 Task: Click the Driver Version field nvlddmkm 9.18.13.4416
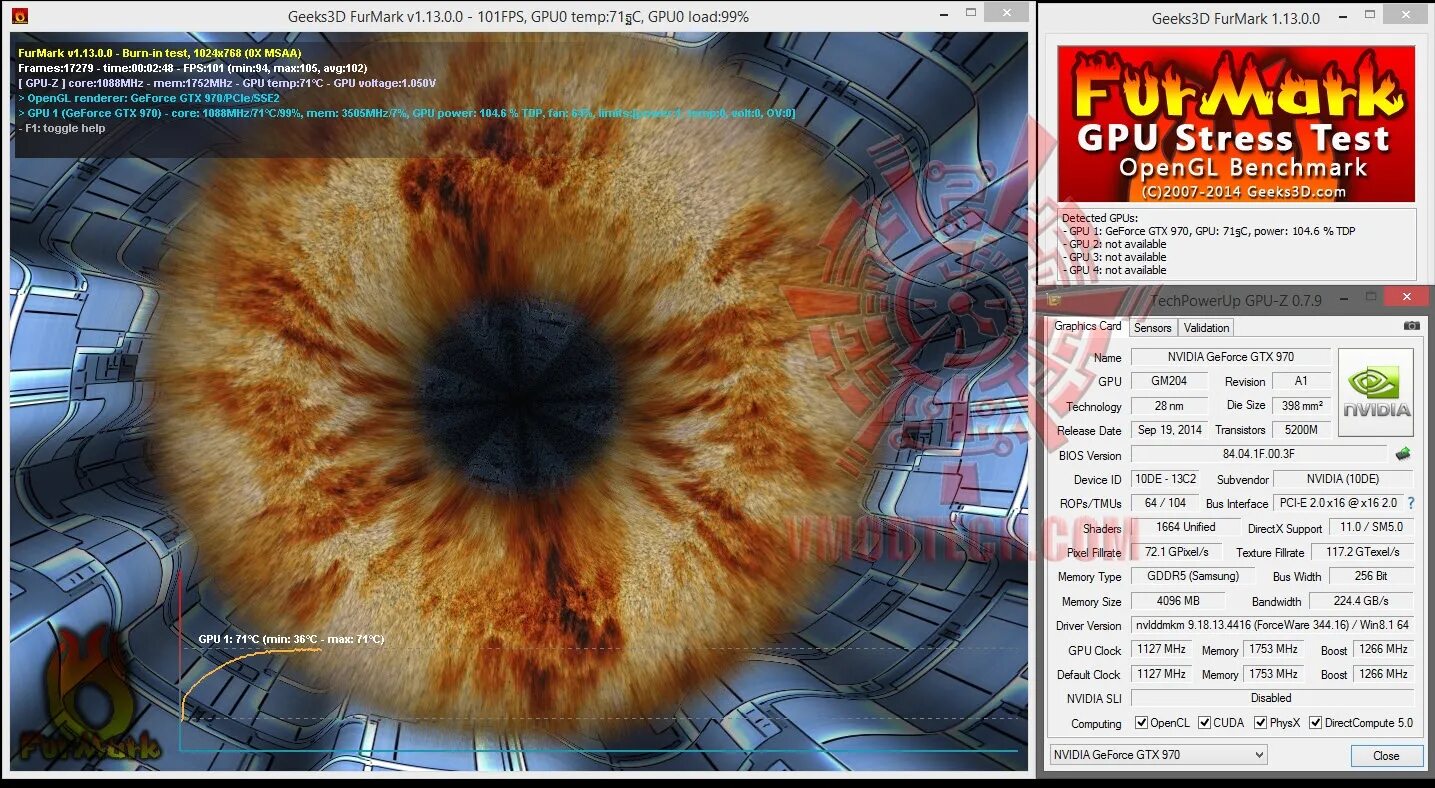click(x=1272, y=625)
